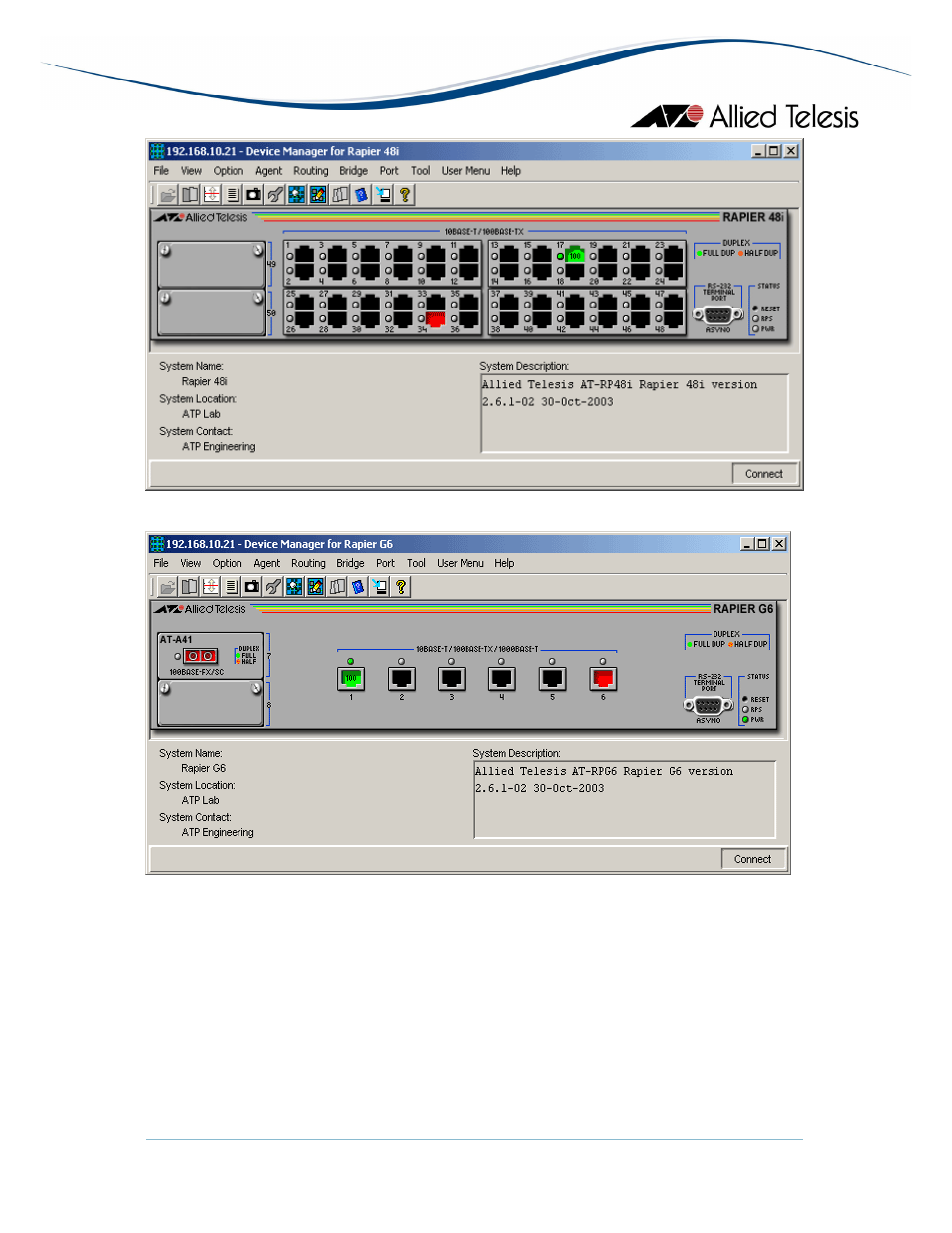Click System Description text box in Rapier 48i window
This screenshot has height=1233, width=952.
(x=635, y=413)
